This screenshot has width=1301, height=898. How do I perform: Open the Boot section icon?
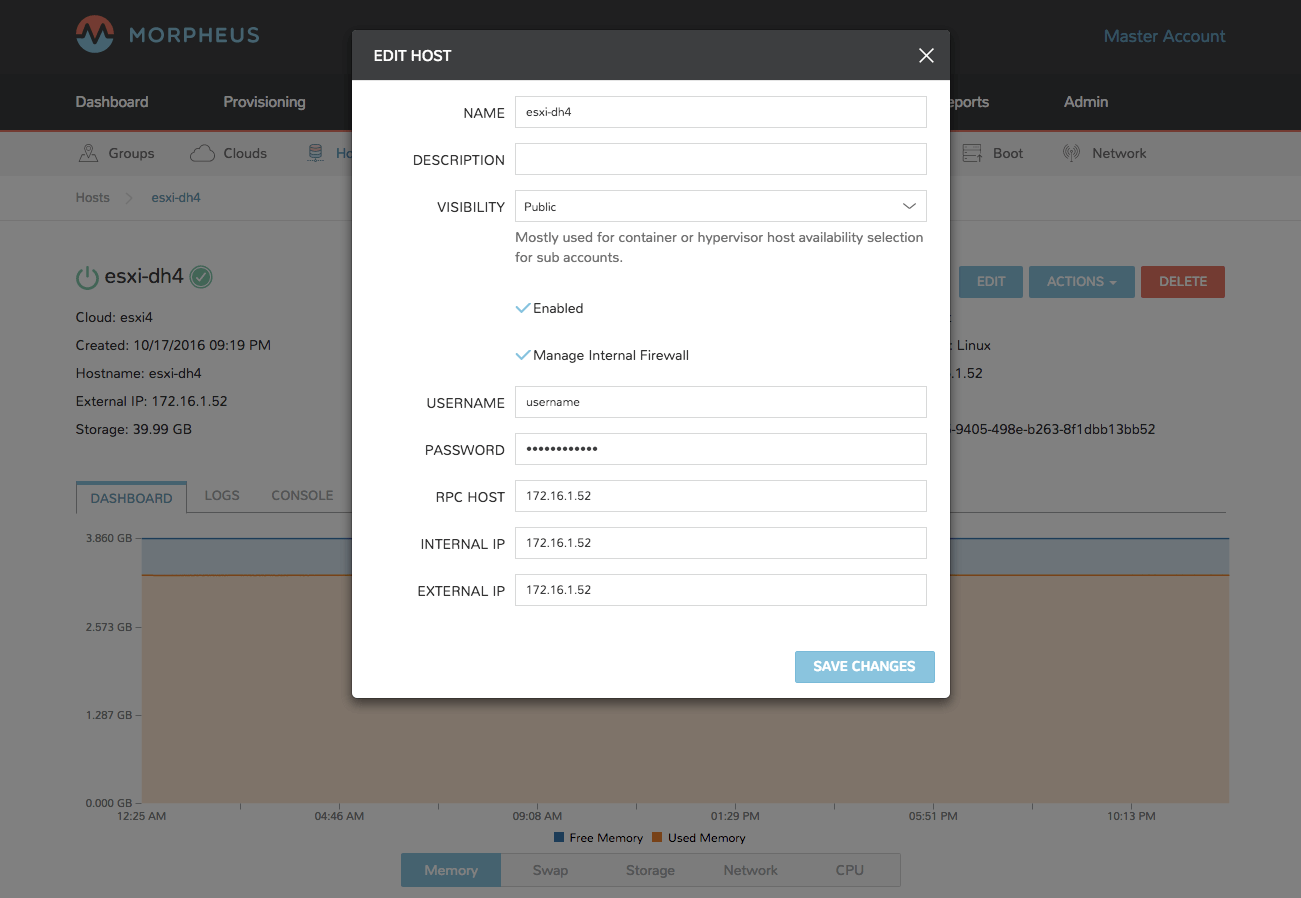click(971, 153)
